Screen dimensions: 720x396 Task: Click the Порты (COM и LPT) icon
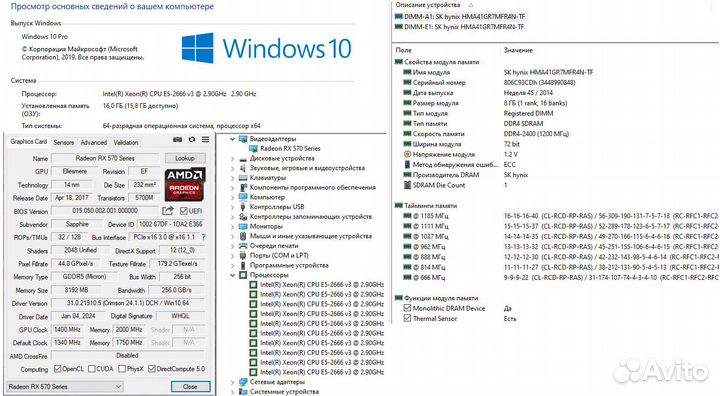243,255
